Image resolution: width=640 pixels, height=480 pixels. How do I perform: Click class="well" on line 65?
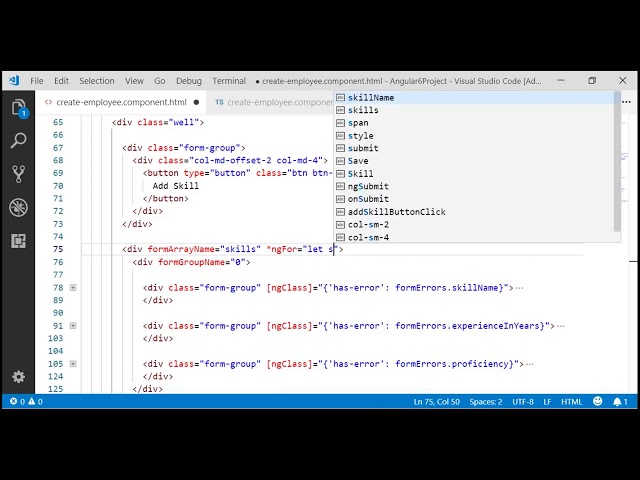tap(168, 122)
